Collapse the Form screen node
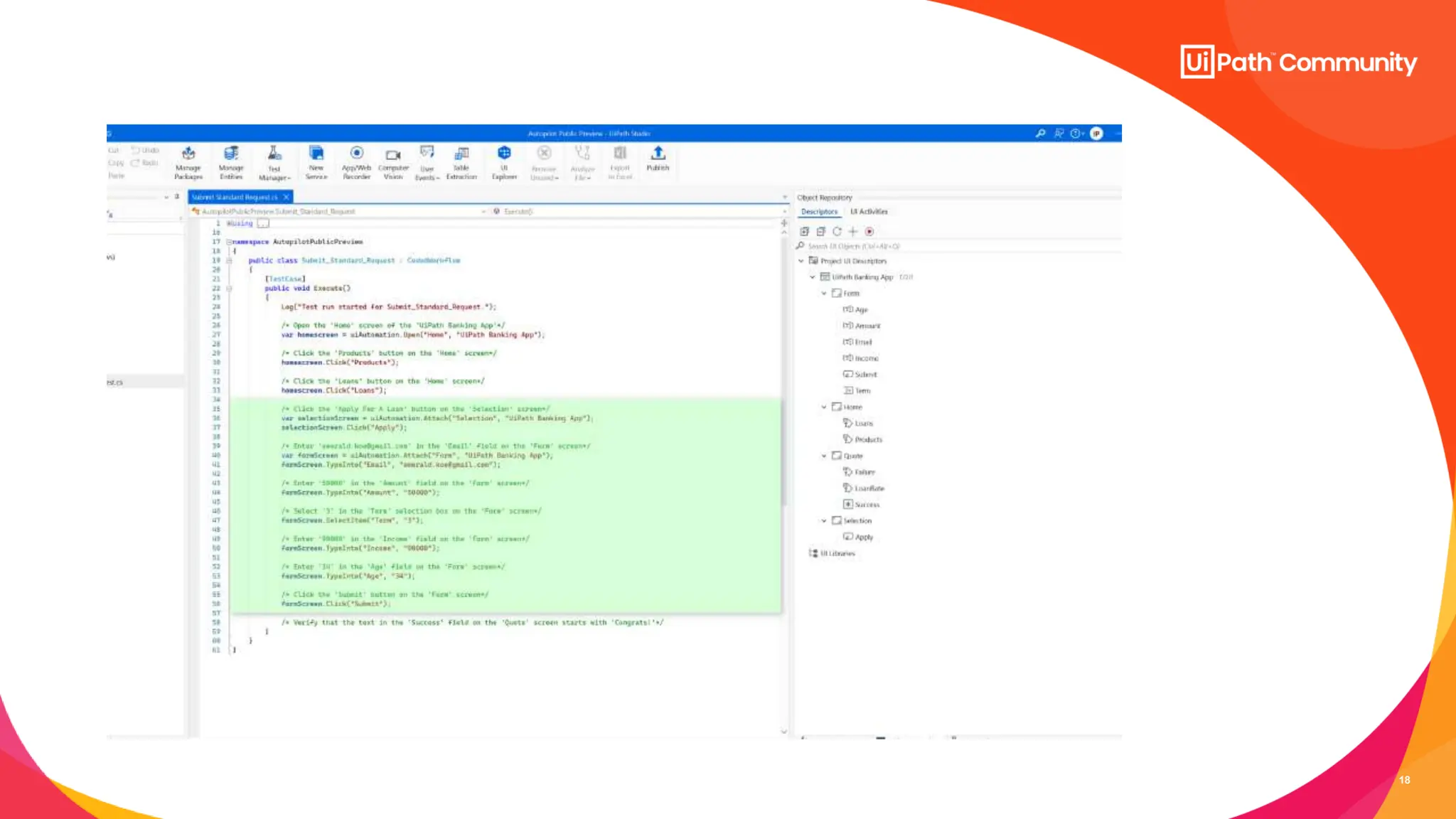 pyautogui.click(x=824, y=294)
